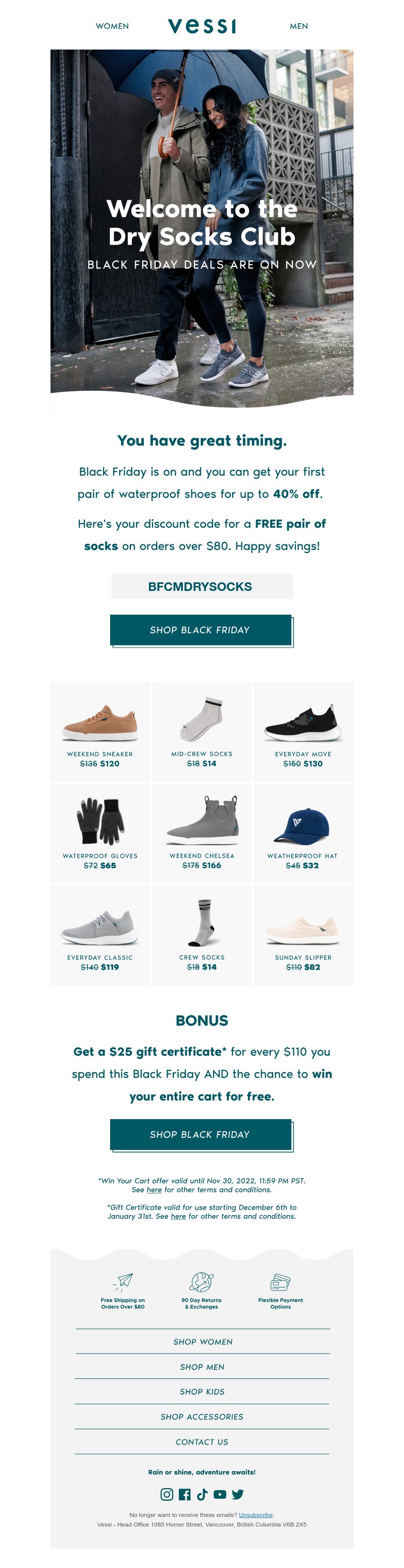
Task: Open the YouTube social icon
Action: click(220, 1494)
